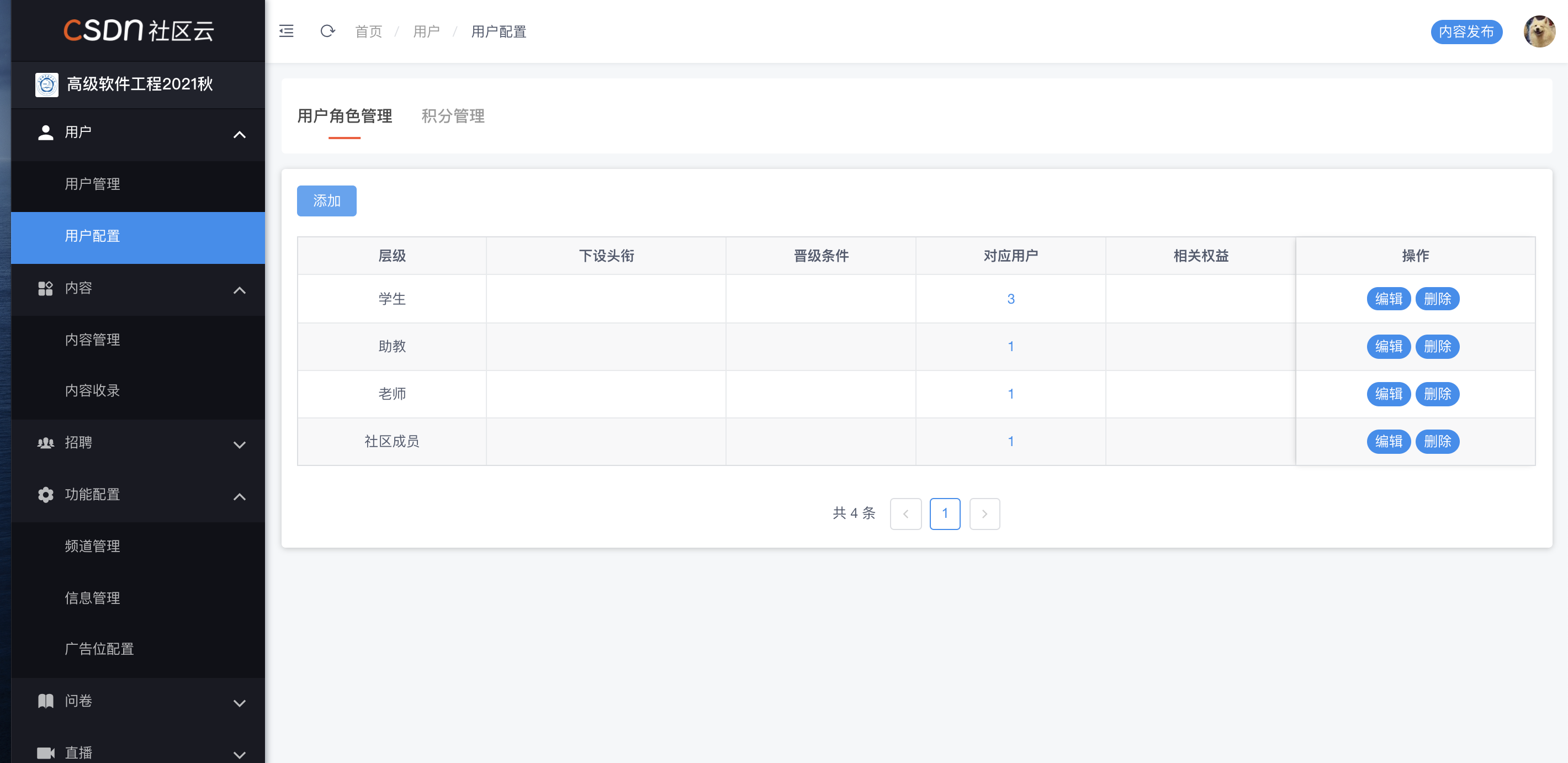Go to next page arrow in pagination
1568x763 pixels.
pyautogui.click(x=984, y=513)
